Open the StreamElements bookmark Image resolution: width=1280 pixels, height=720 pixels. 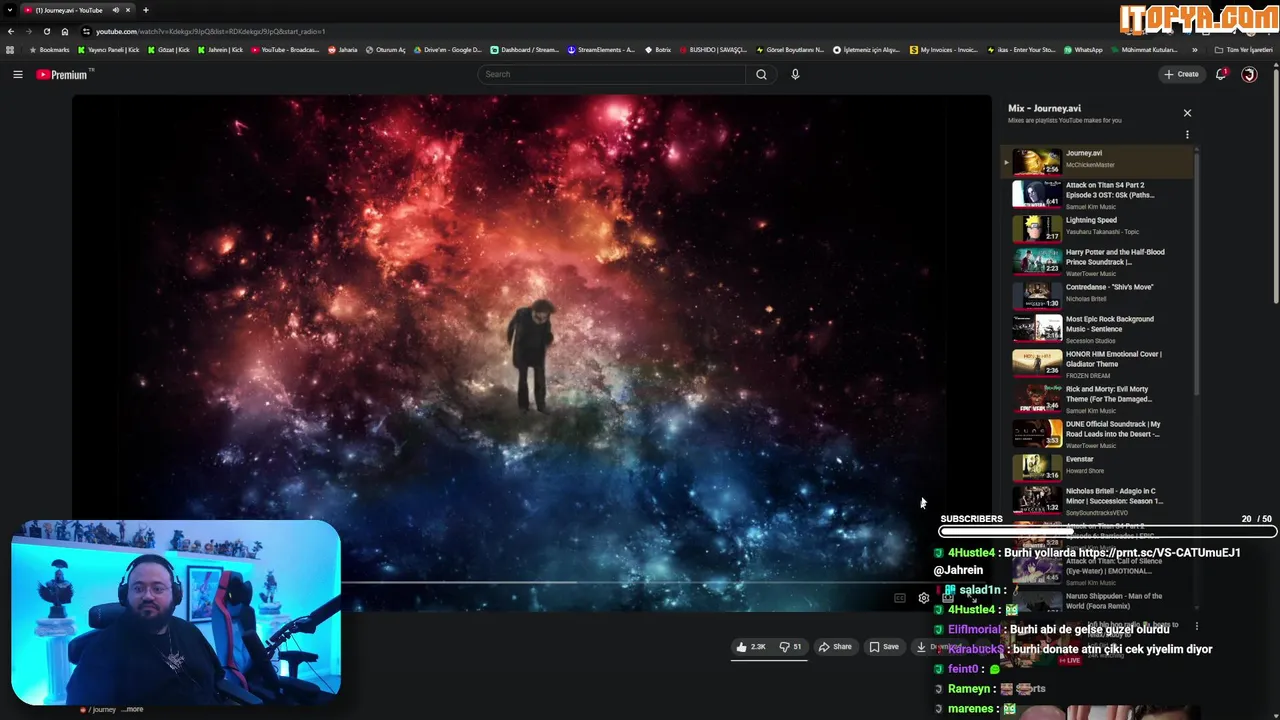click(x=601, y=50)
